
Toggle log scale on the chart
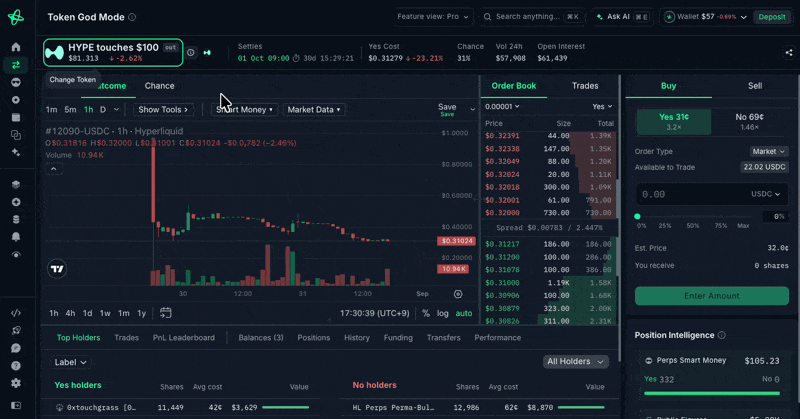(x=442, y=313)
